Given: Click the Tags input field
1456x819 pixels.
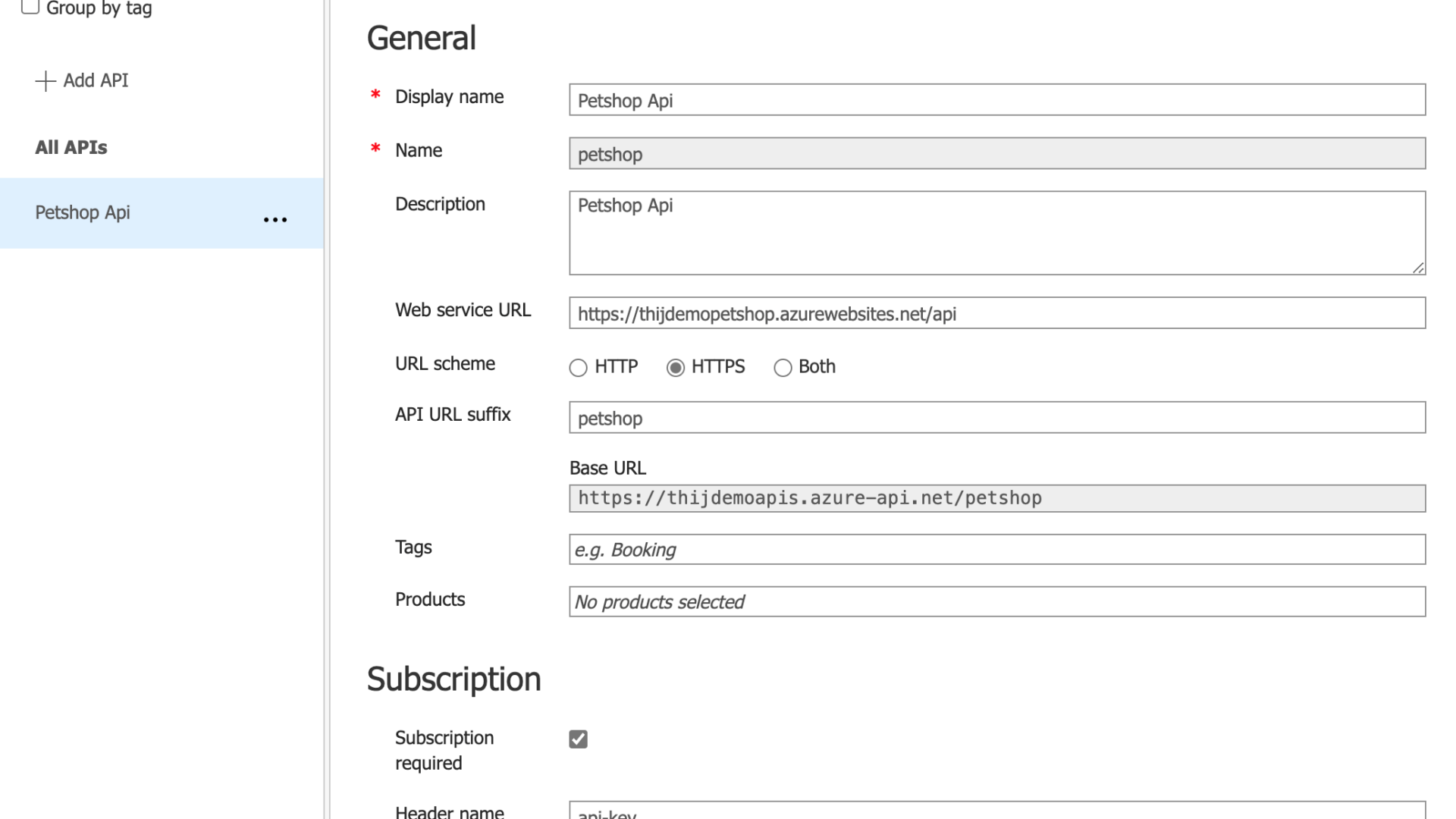Looking at the screenshot, I should point(997,549).
